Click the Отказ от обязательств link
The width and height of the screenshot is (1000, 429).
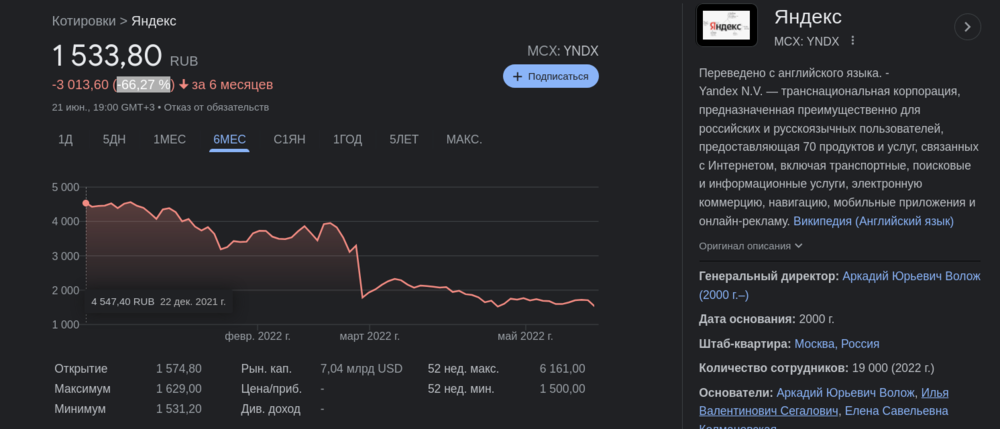(x=218, y=107)
